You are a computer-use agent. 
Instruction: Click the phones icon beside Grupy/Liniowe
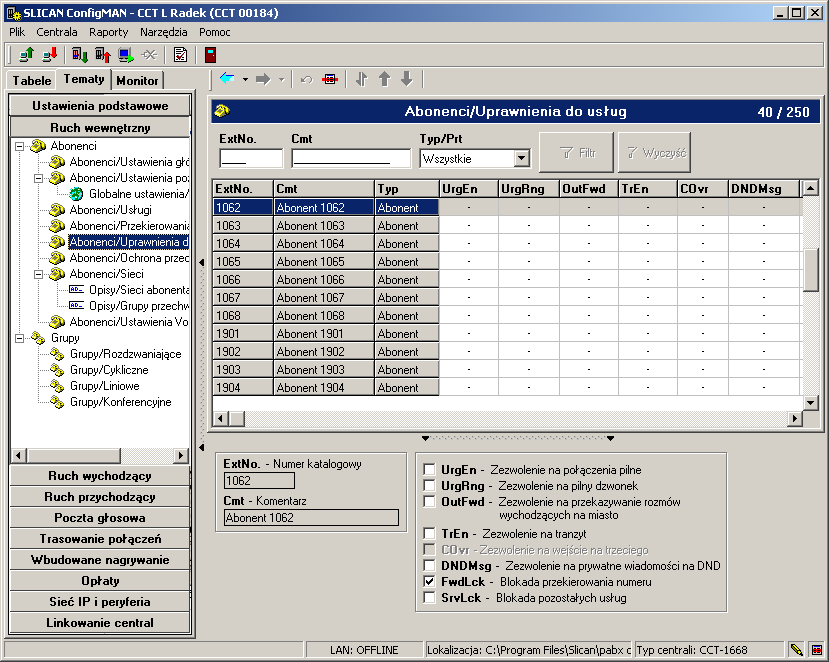click(x=57, y=385)
